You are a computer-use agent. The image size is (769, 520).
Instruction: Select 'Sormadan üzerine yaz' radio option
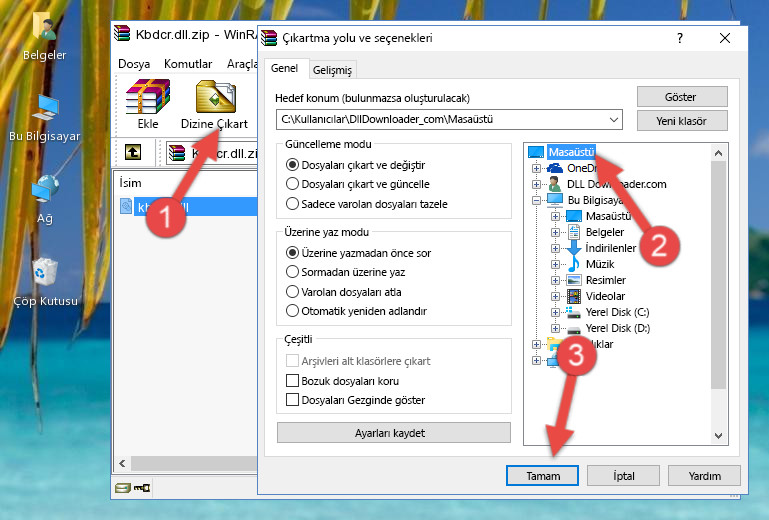292,272
